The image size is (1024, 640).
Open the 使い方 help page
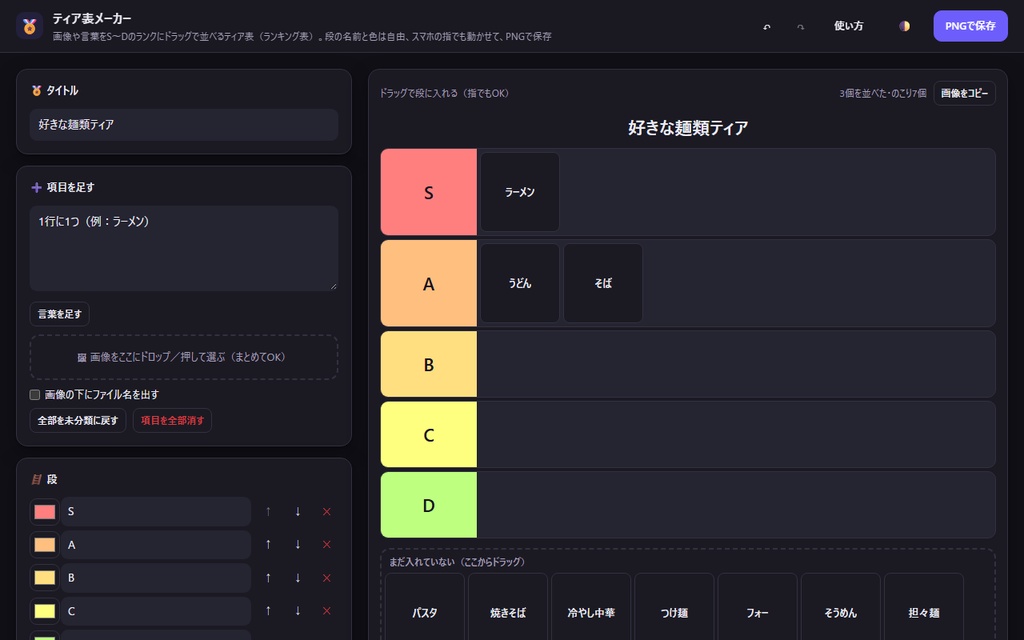(848, 26)
